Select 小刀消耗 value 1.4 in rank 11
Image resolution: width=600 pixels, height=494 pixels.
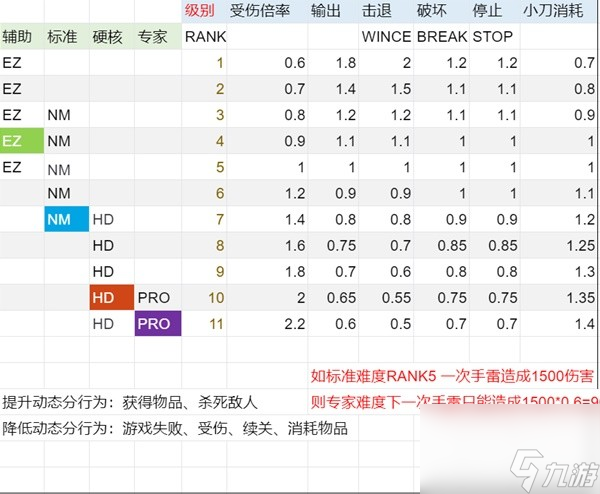[x=558, y=324]
